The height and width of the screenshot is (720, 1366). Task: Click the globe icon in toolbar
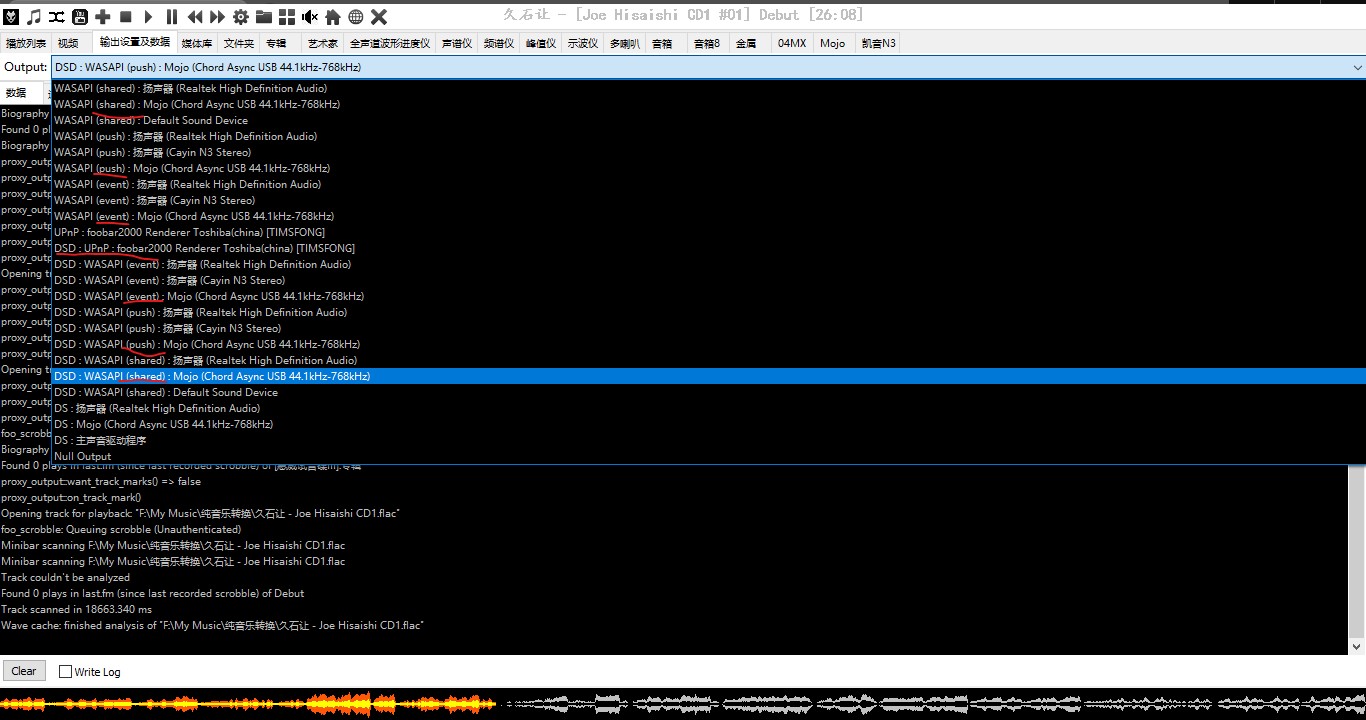[x=355, y=16]
